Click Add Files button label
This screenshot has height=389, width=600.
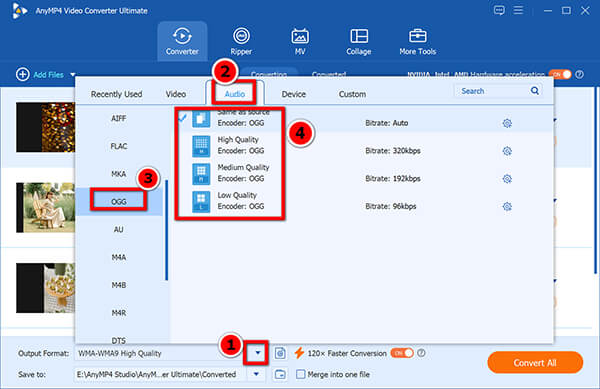48,75
